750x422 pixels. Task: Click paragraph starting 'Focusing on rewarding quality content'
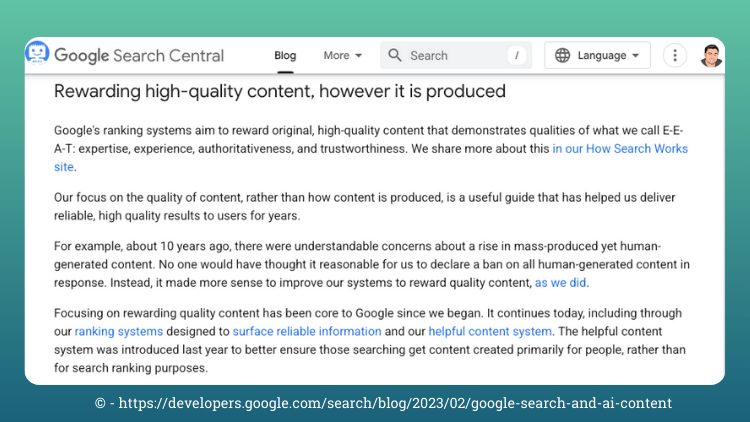pos(370,341)
